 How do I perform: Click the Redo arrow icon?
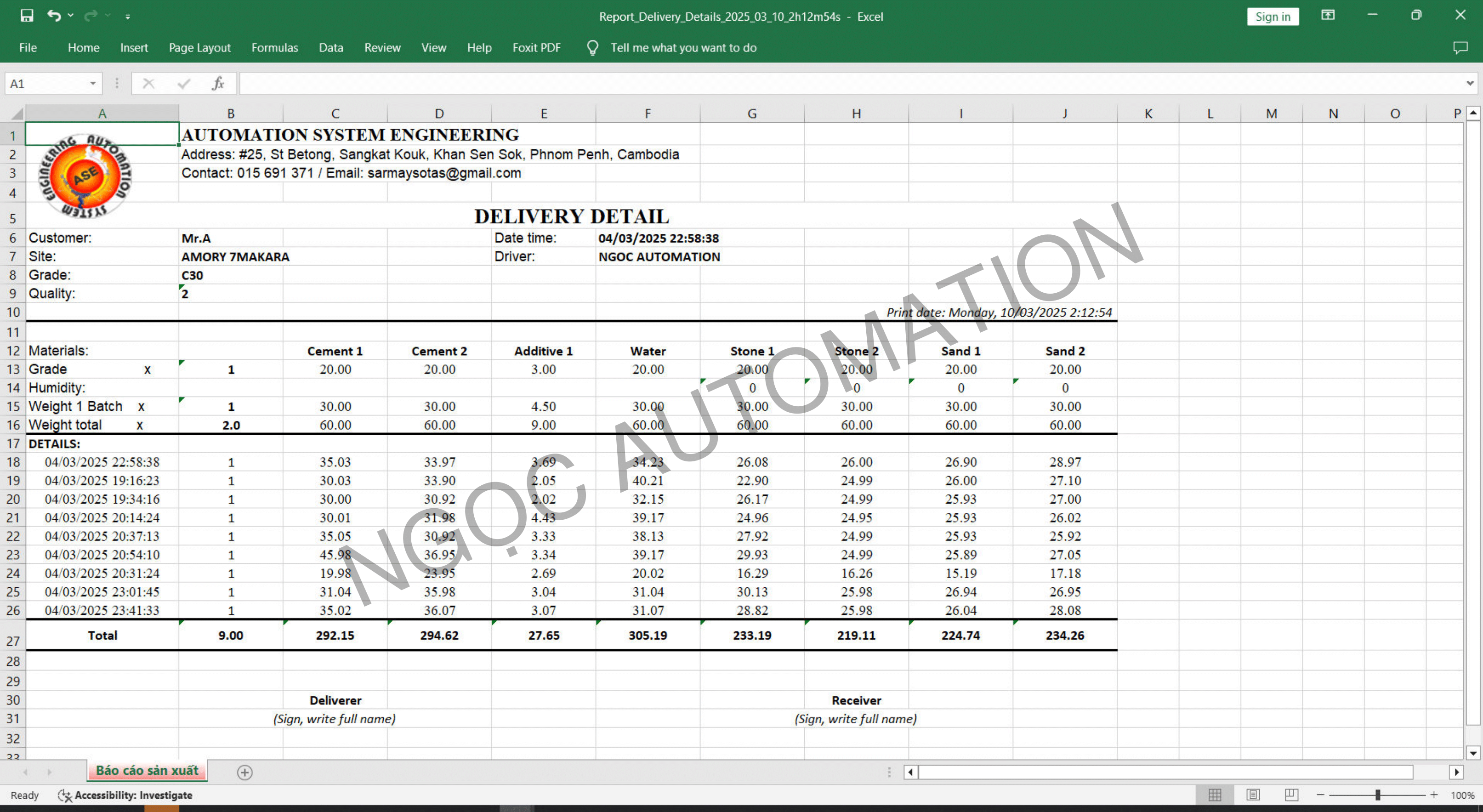[91, 16]
